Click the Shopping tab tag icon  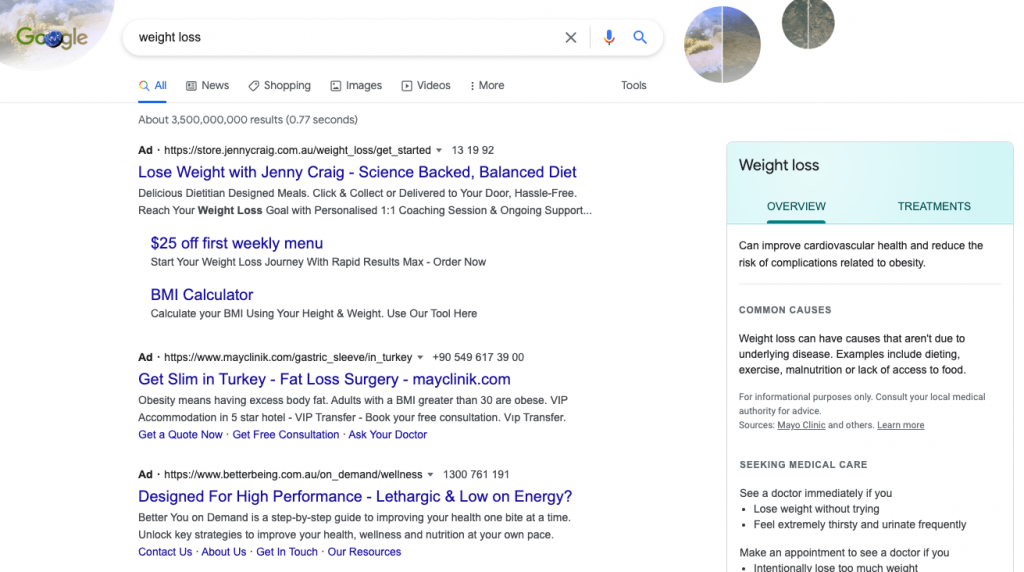[x=253, y=86]
